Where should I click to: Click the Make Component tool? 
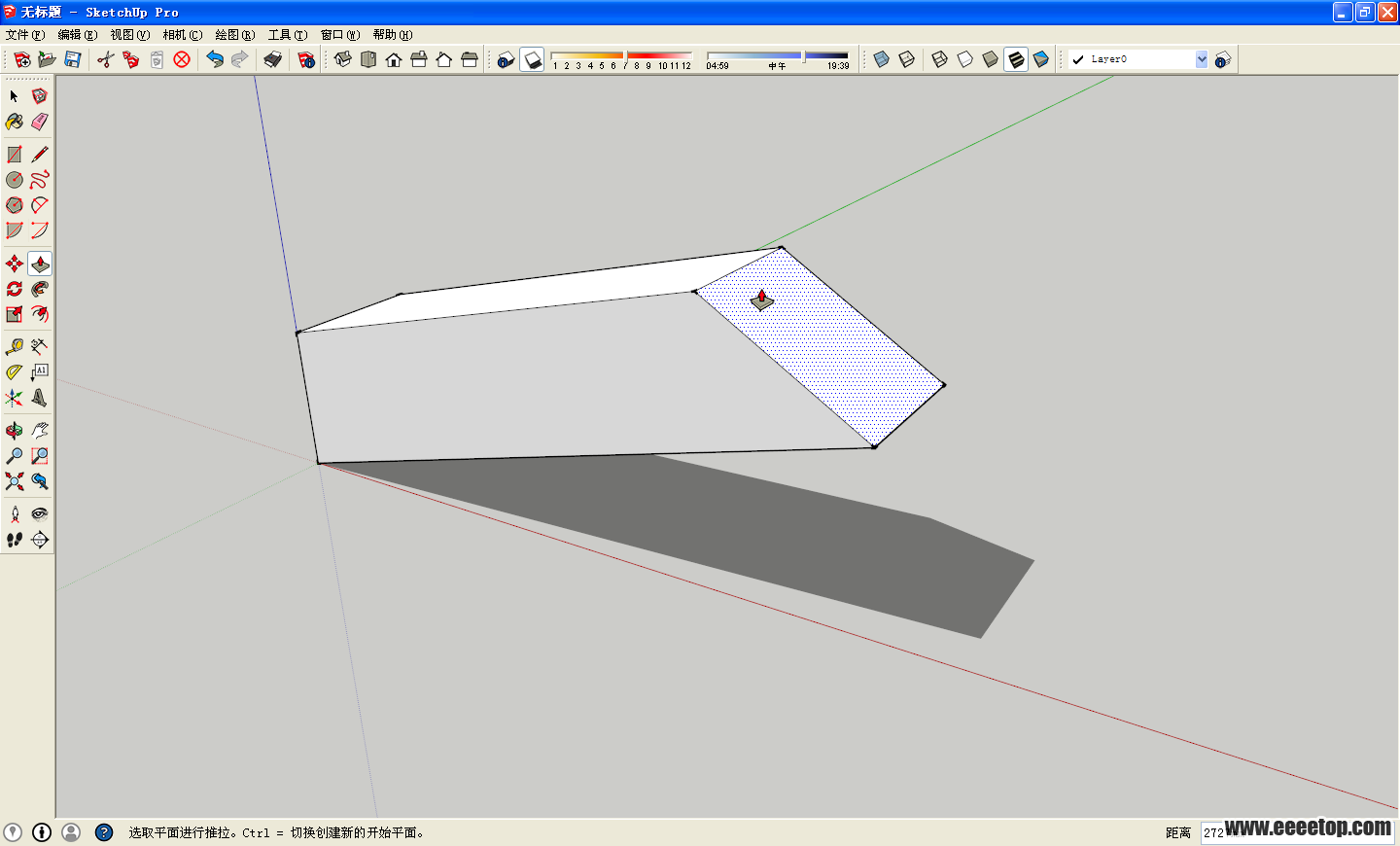(40, 96)
